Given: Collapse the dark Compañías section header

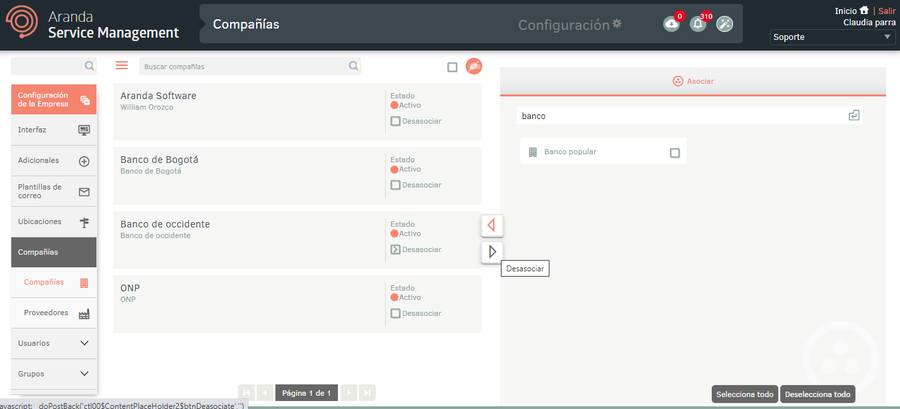Looking at the screenshot, I should coord(54,252).
